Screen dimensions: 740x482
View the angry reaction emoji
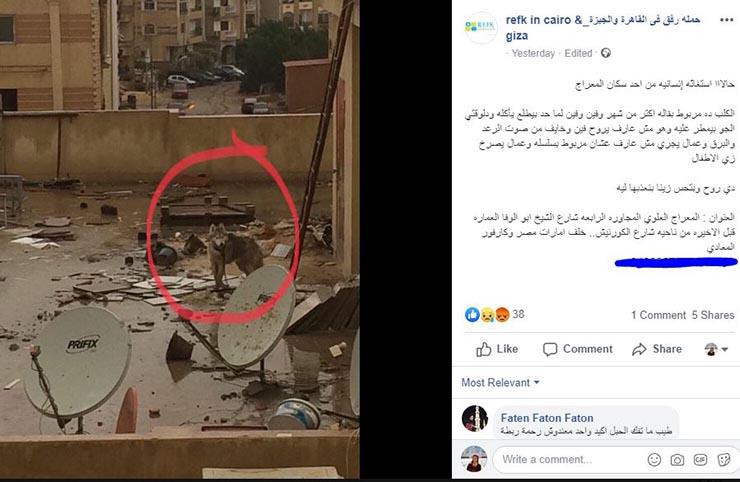pyautogui.click(x=503, y=314)
